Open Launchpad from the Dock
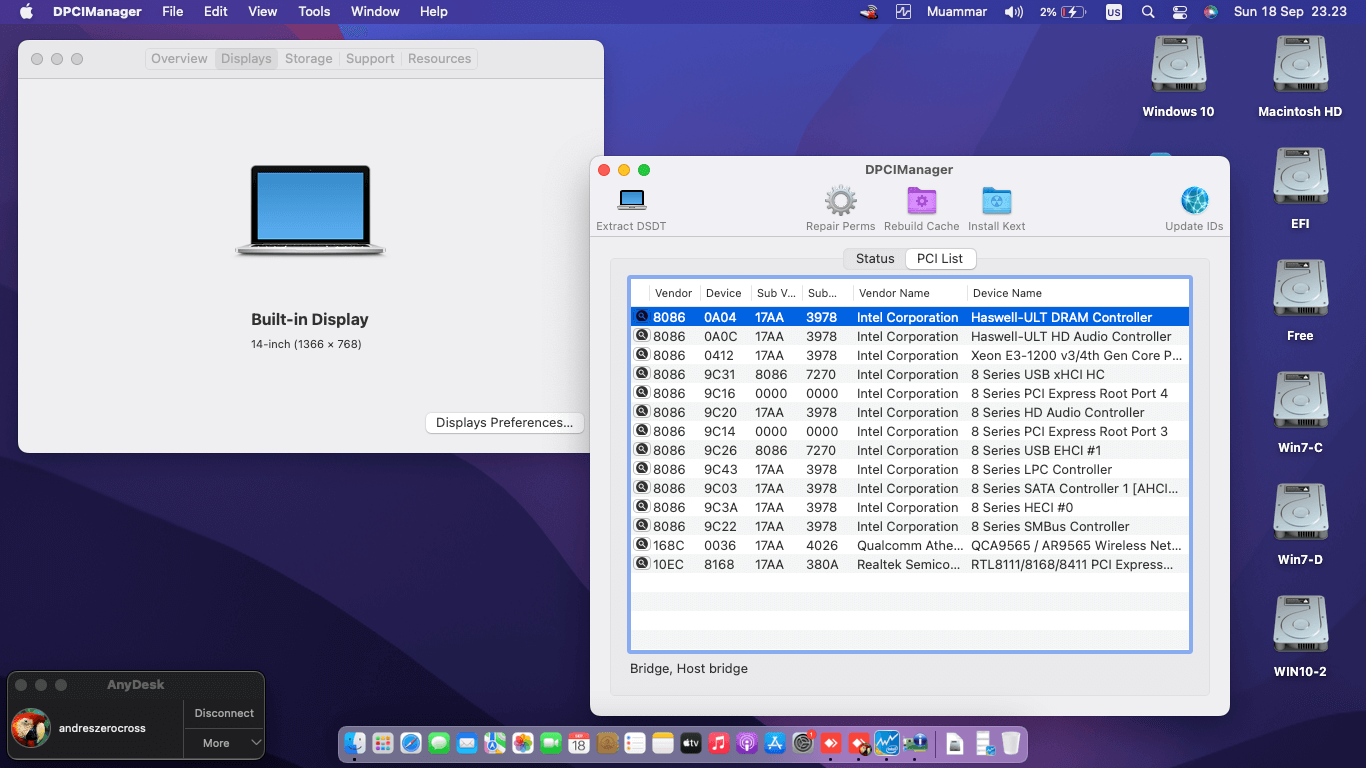The height and width of the screenshot is (768, 1366). [383, 743]
